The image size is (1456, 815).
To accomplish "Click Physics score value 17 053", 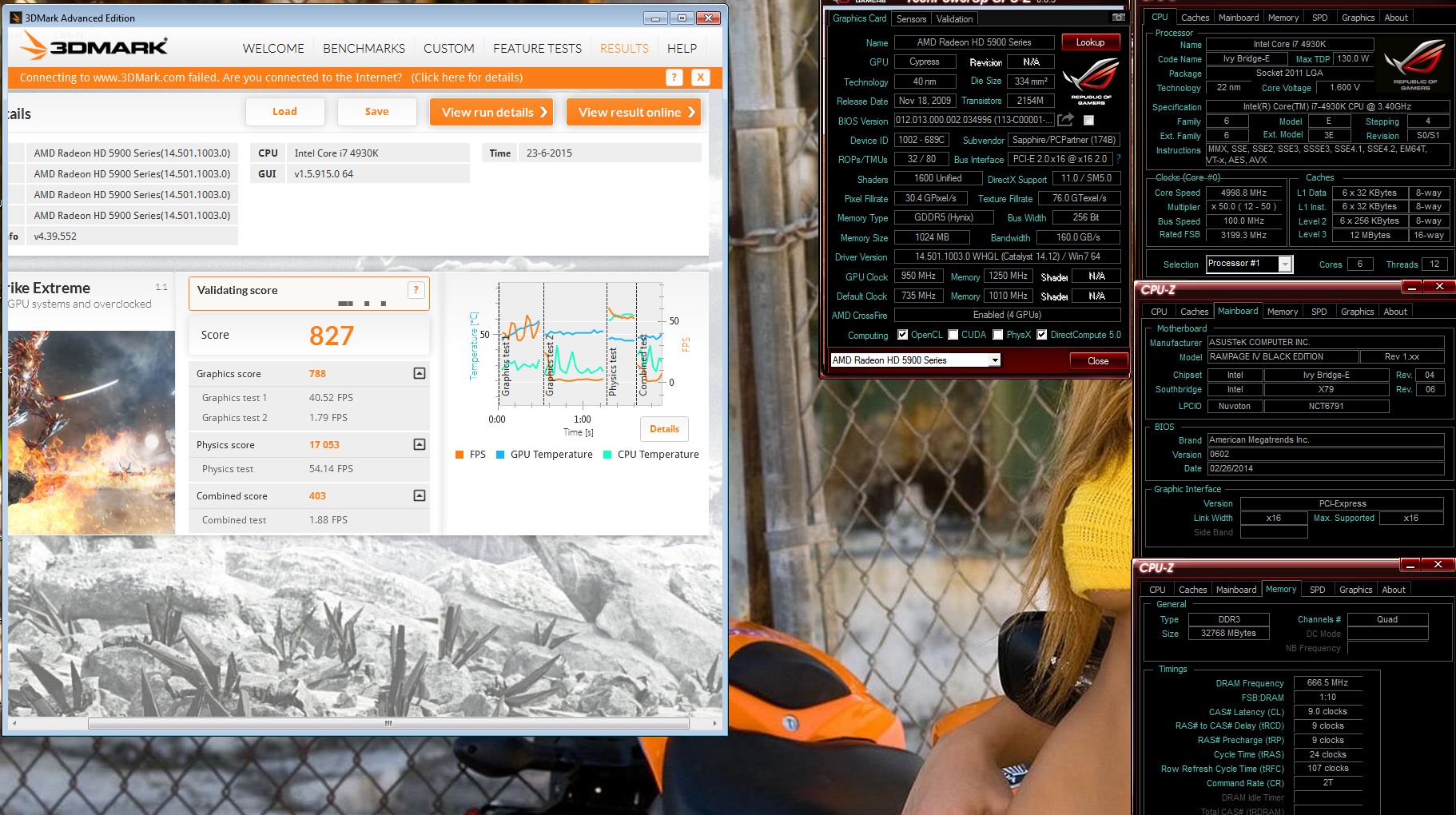I will [x=324, y=445].
